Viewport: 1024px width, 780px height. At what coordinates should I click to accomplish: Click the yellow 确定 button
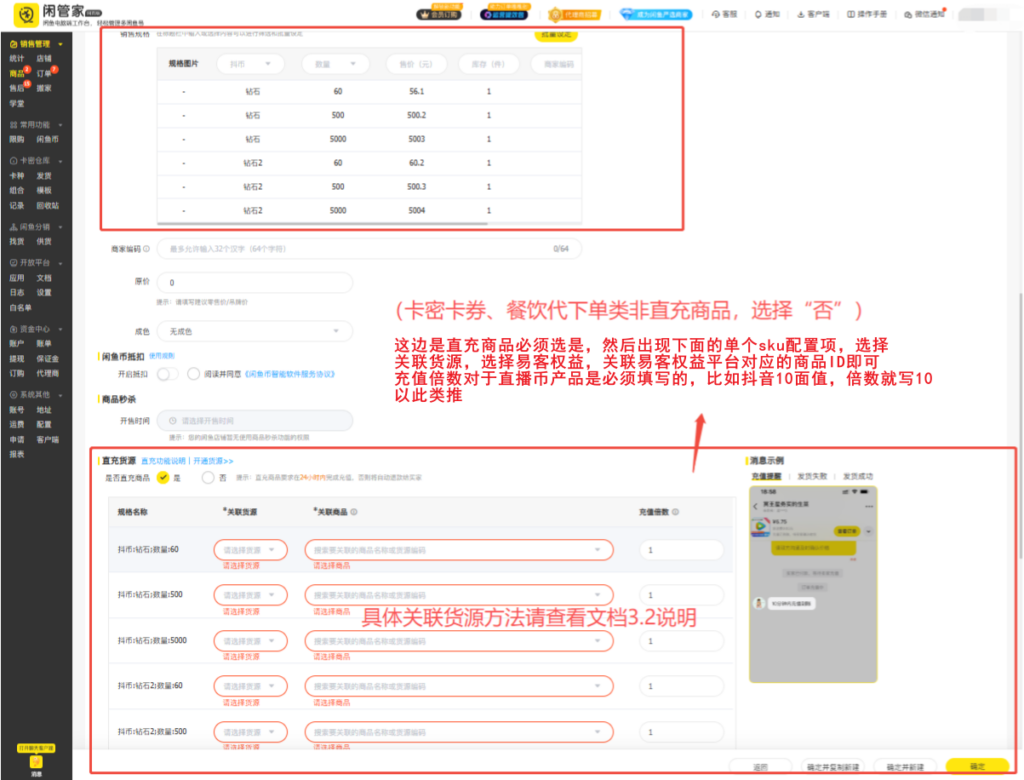point(978,766)
